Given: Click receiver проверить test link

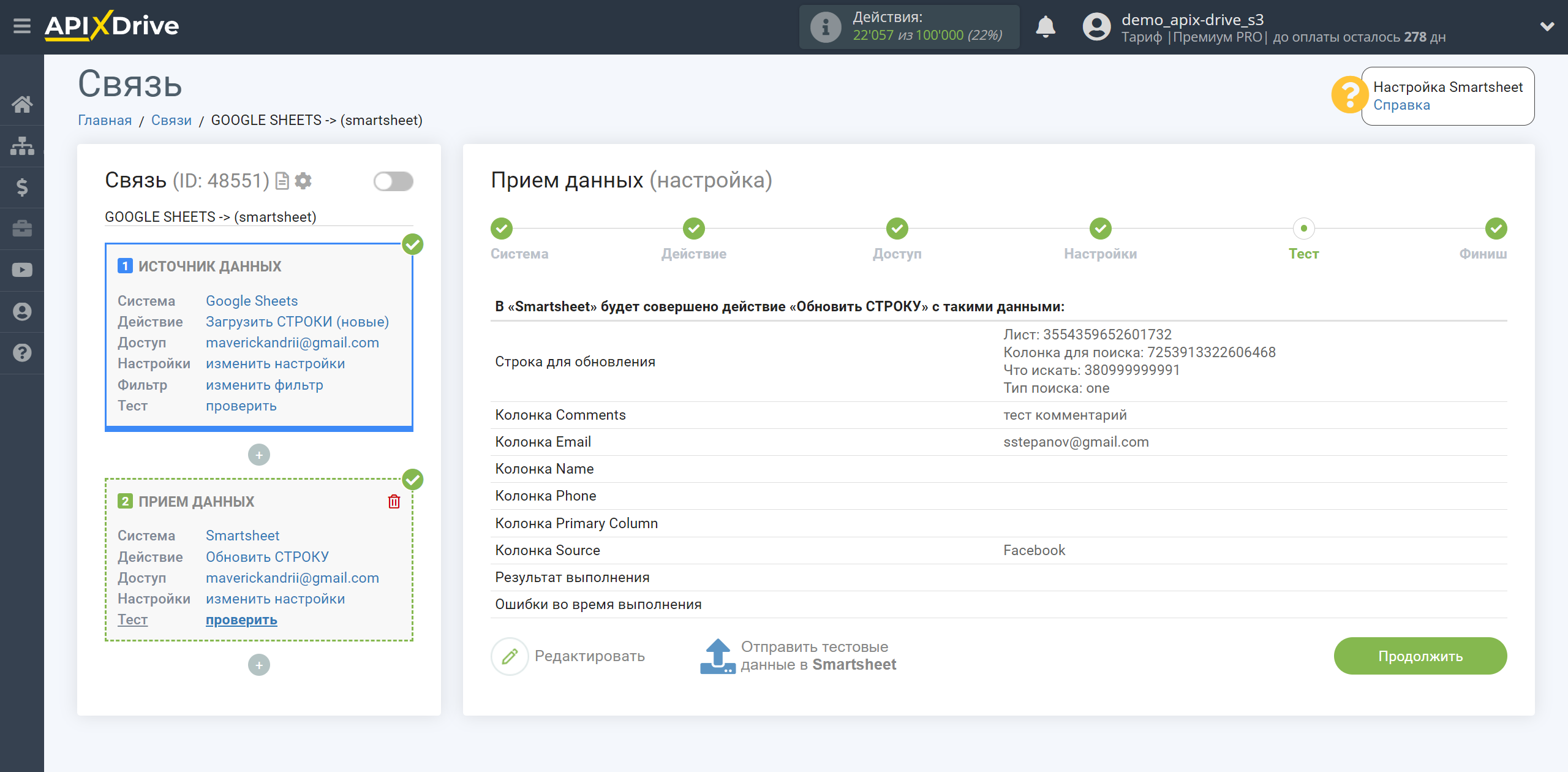Looking at the screenshot, I should click(241, 620).
